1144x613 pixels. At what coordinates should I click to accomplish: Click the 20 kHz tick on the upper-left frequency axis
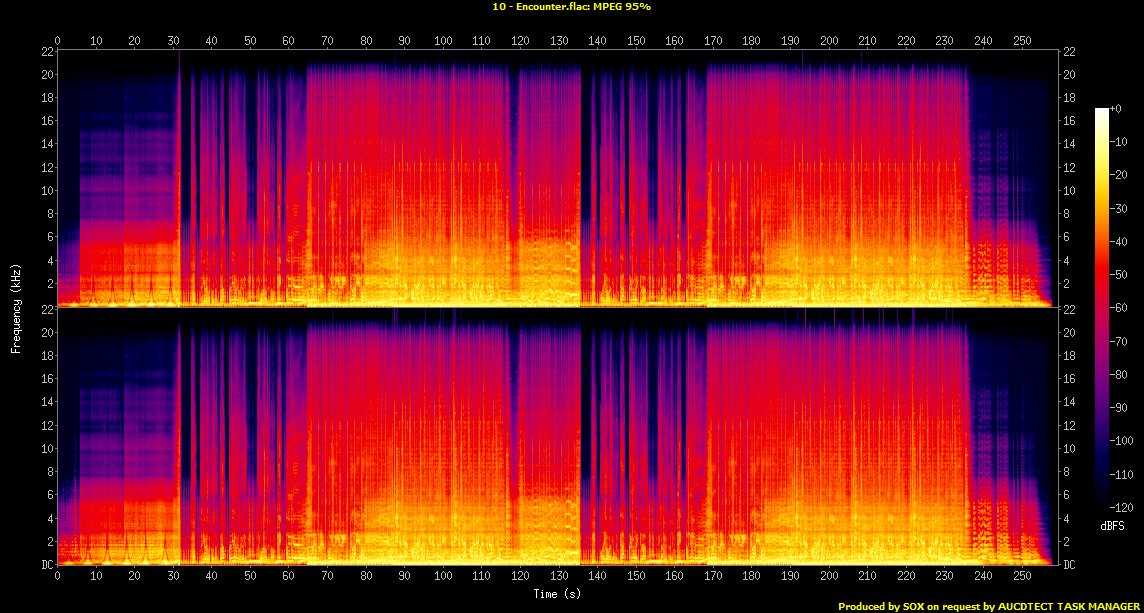(45, 75)
